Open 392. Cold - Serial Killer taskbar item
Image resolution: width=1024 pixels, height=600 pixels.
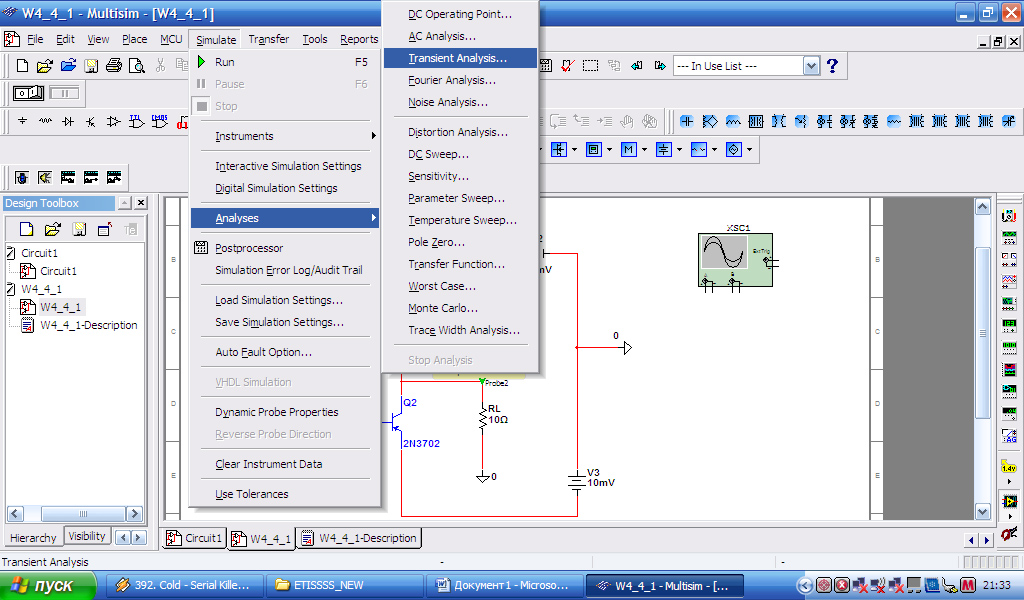(185, 586)
